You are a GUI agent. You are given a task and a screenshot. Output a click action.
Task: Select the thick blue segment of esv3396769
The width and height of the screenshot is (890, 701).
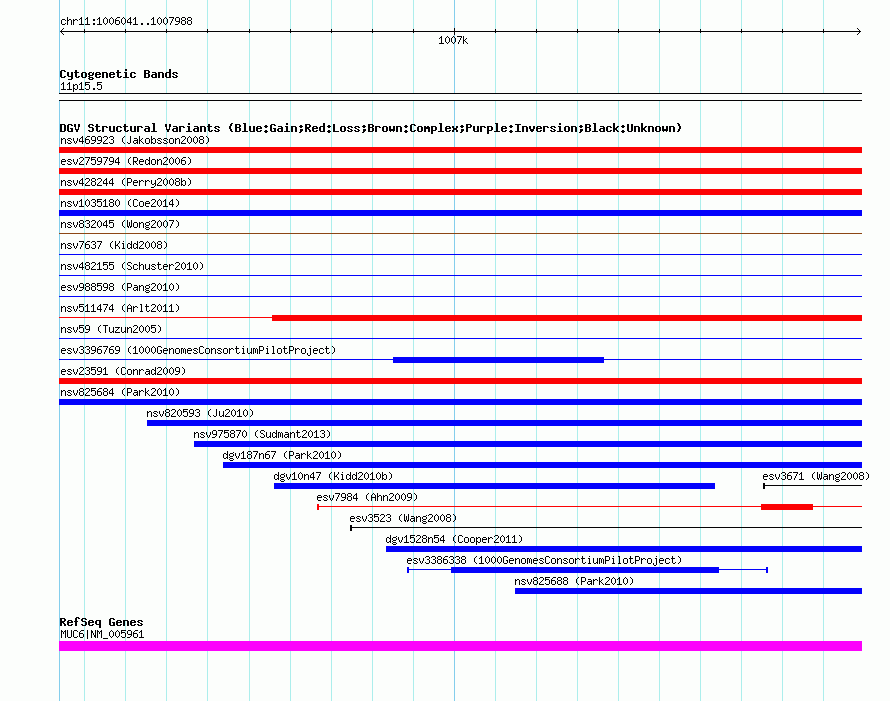(x=498, y=360)
